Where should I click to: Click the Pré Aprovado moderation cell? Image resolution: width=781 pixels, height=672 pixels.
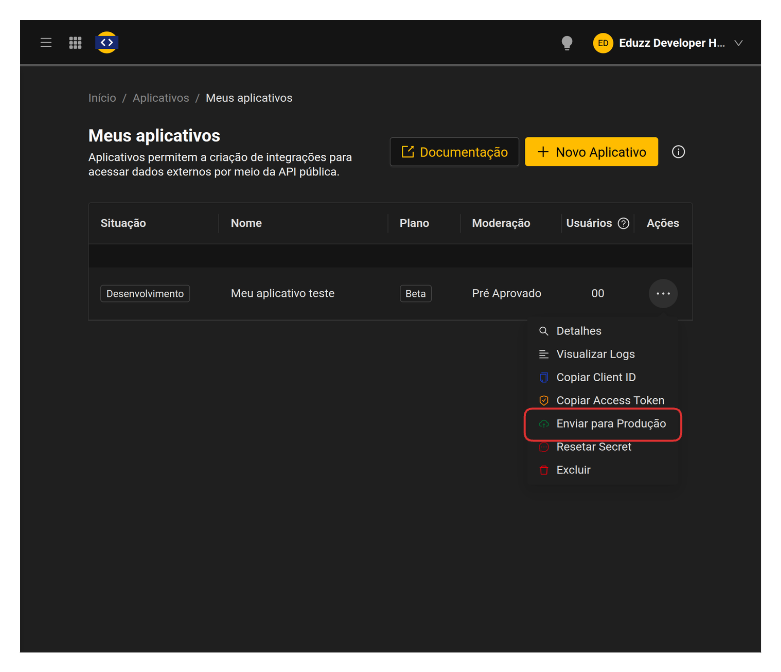point(507,293)
